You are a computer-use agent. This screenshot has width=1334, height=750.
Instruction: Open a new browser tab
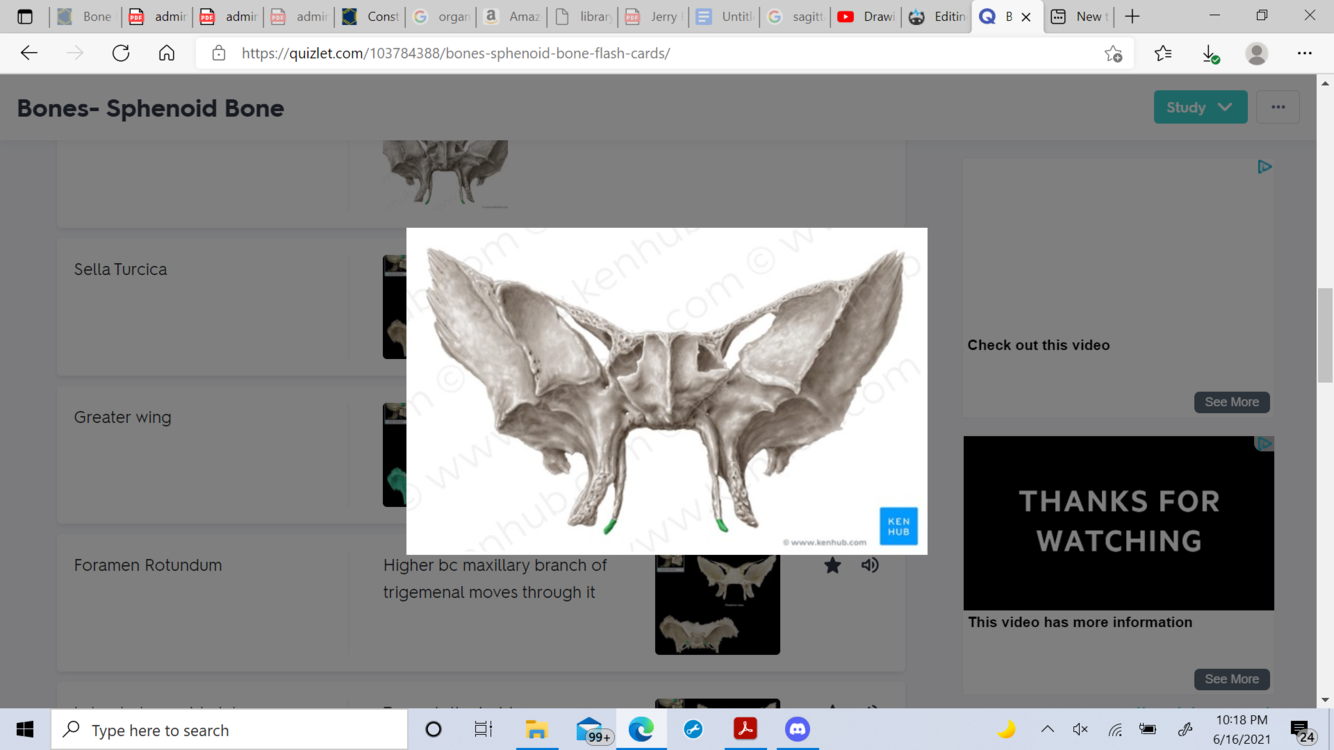point(1132,16)
